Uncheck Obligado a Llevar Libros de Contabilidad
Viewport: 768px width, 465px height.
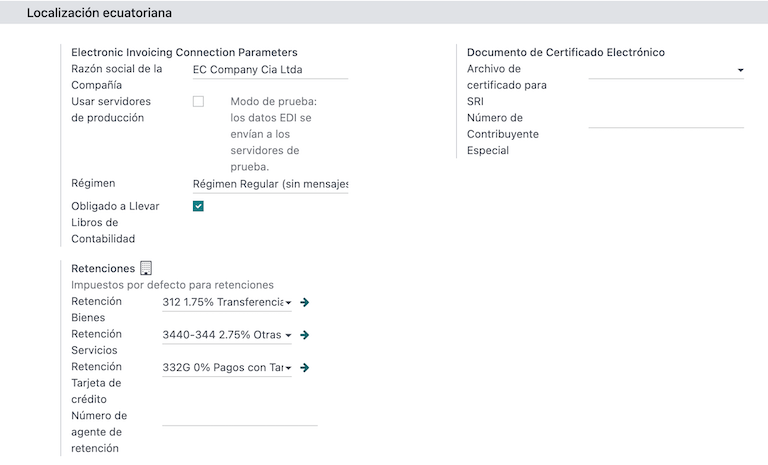pyautogui.click(x=198, y=206)
